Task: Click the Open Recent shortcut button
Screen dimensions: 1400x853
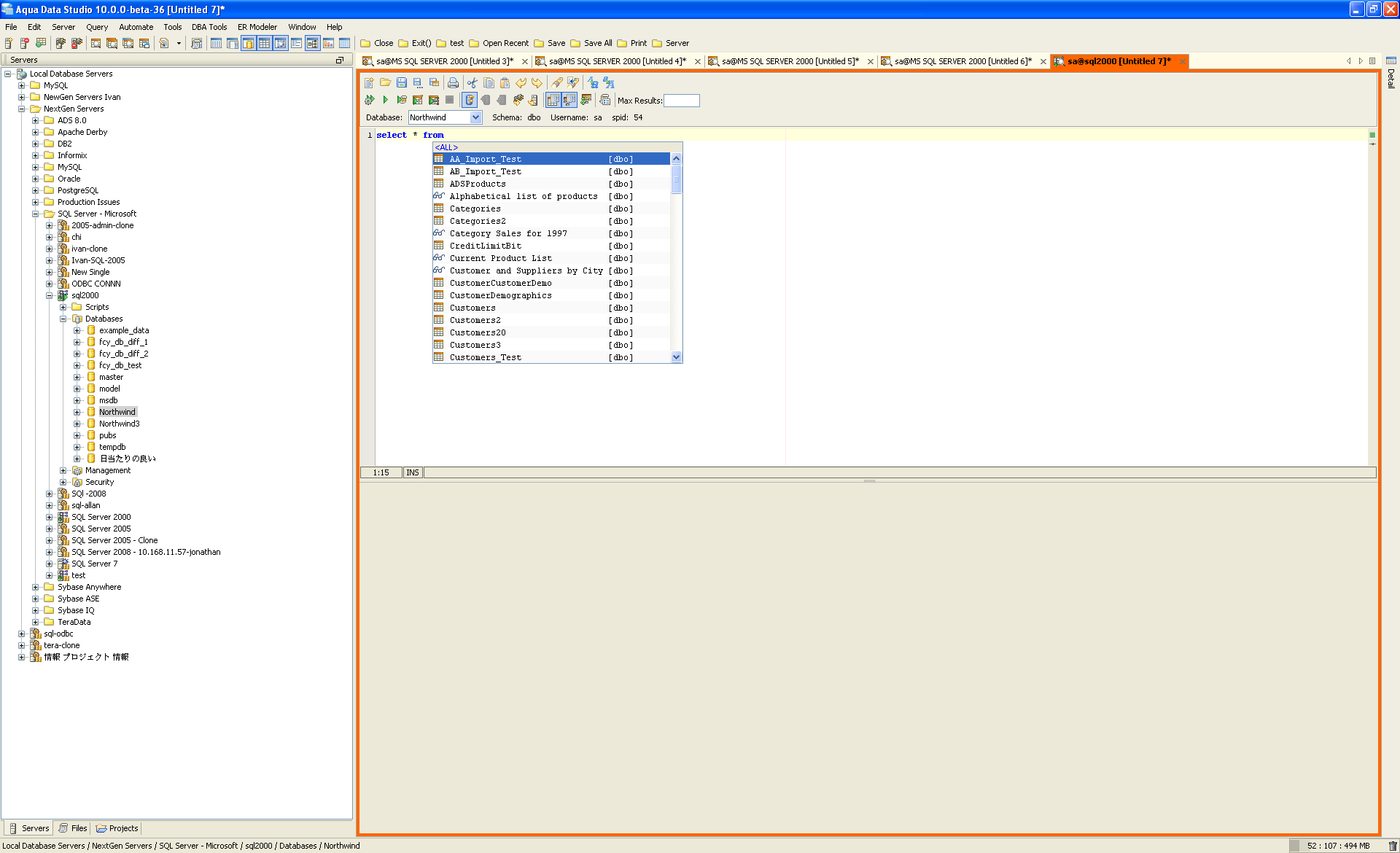Action: [505, 43]
